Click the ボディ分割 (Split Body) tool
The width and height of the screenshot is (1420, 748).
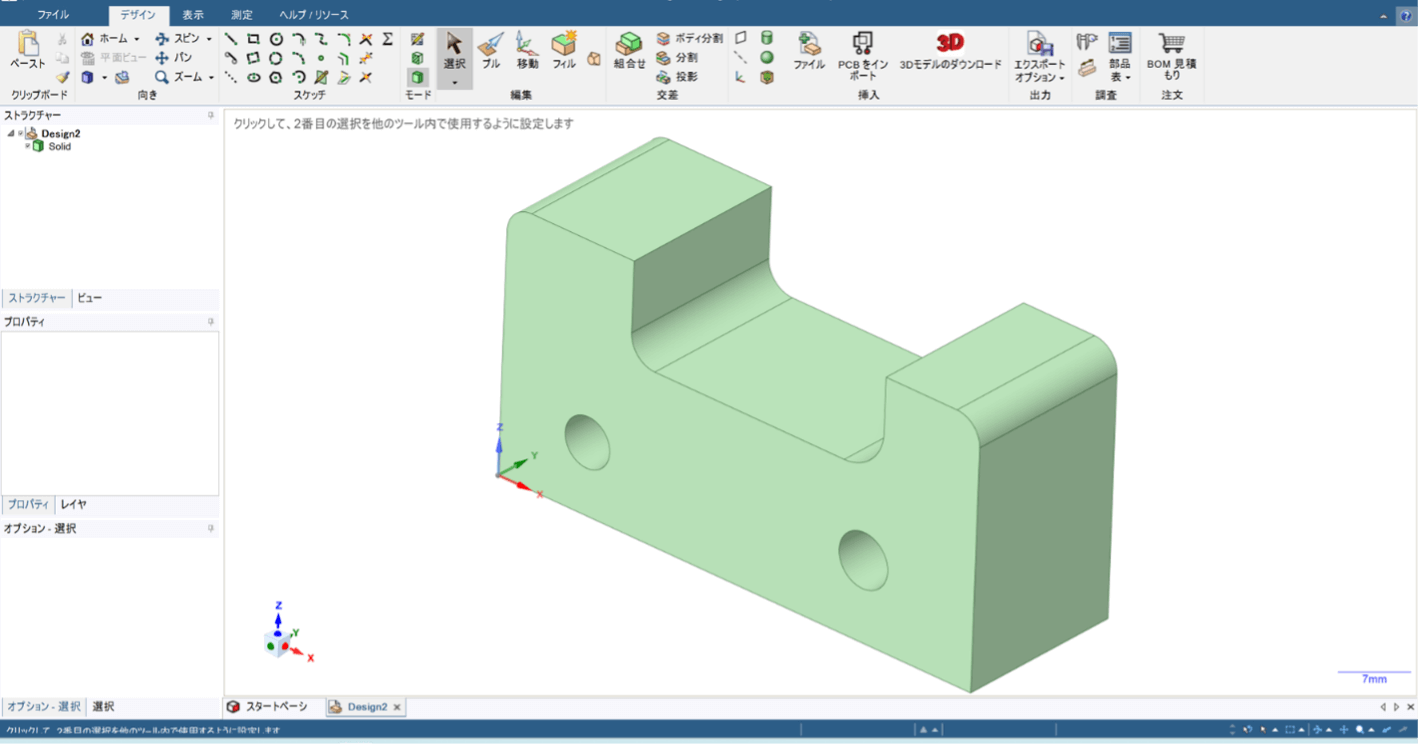[x=689, y=39]
